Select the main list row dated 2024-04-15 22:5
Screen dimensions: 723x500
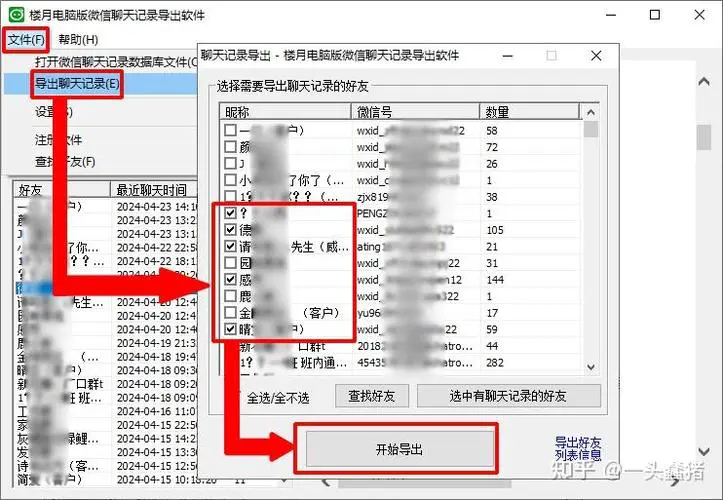[x=107, y=425]
